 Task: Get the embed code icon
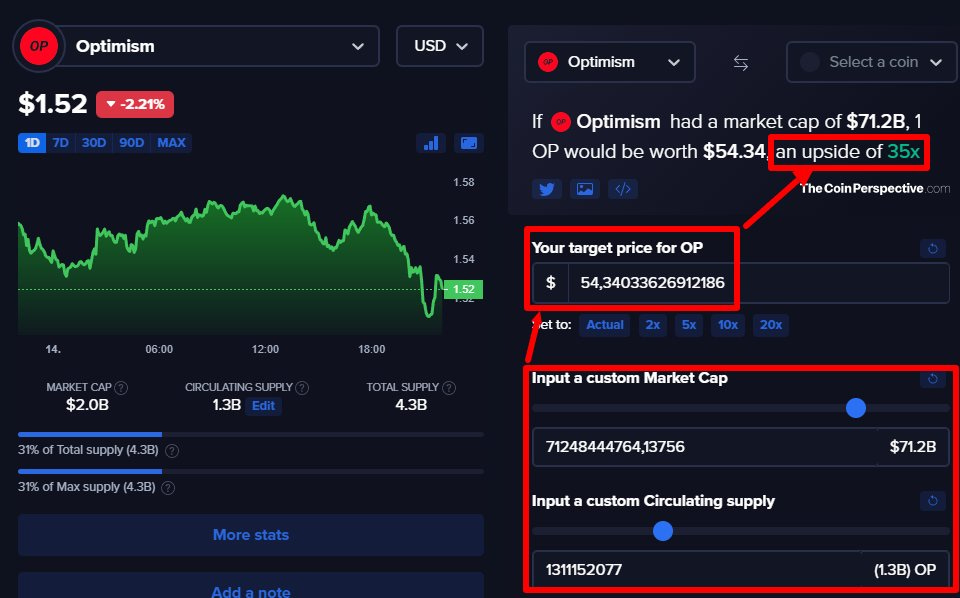point(623,189)
